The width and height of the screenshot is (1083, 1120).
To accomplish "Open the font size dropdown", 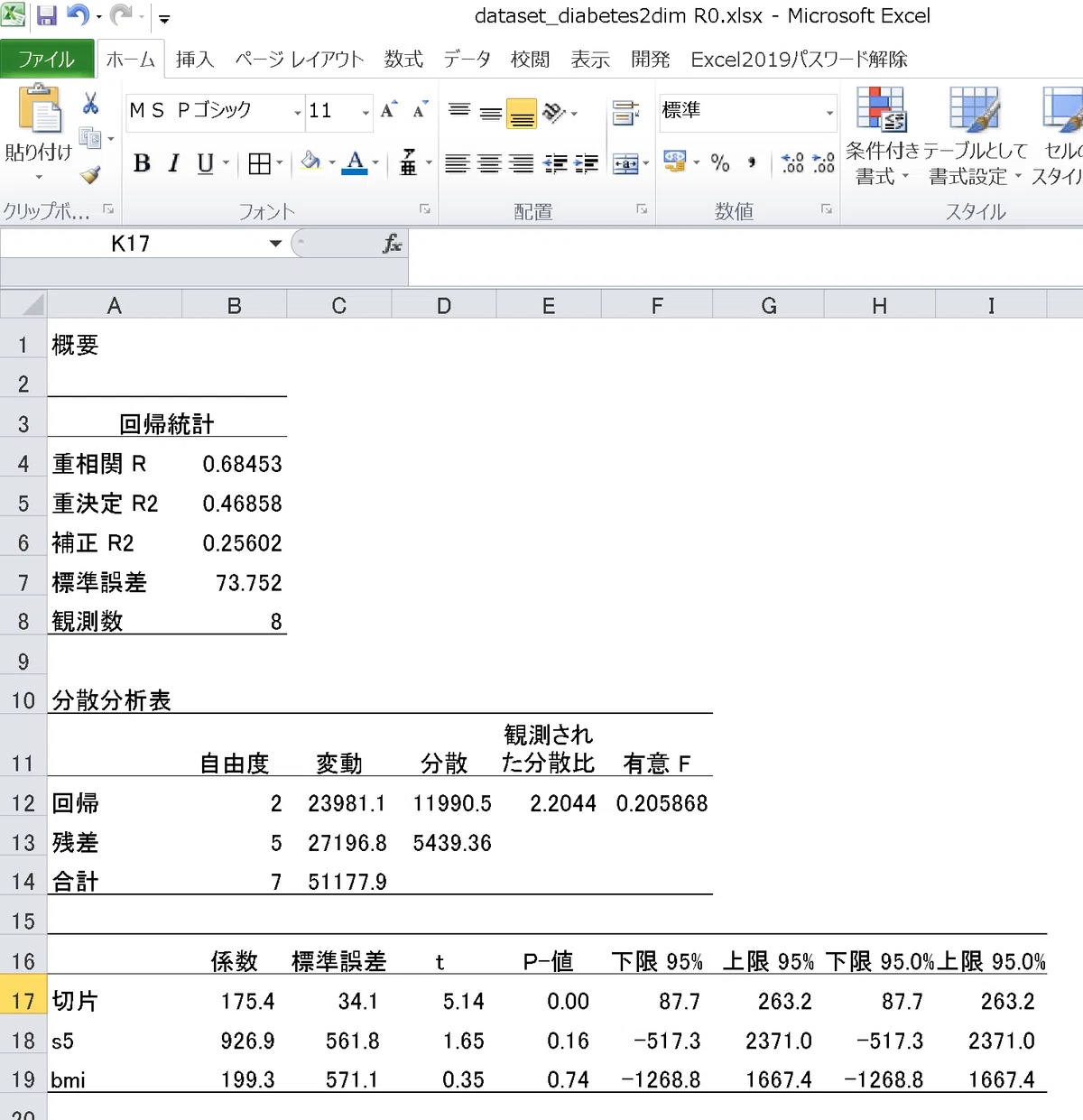I will coord(366,113).
